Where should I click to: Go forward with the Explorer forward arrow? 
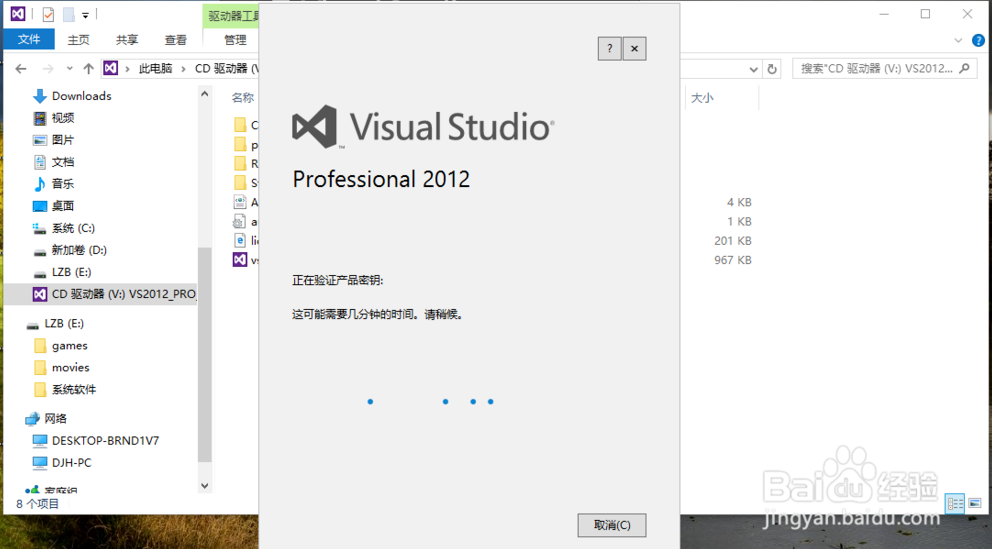48,68
